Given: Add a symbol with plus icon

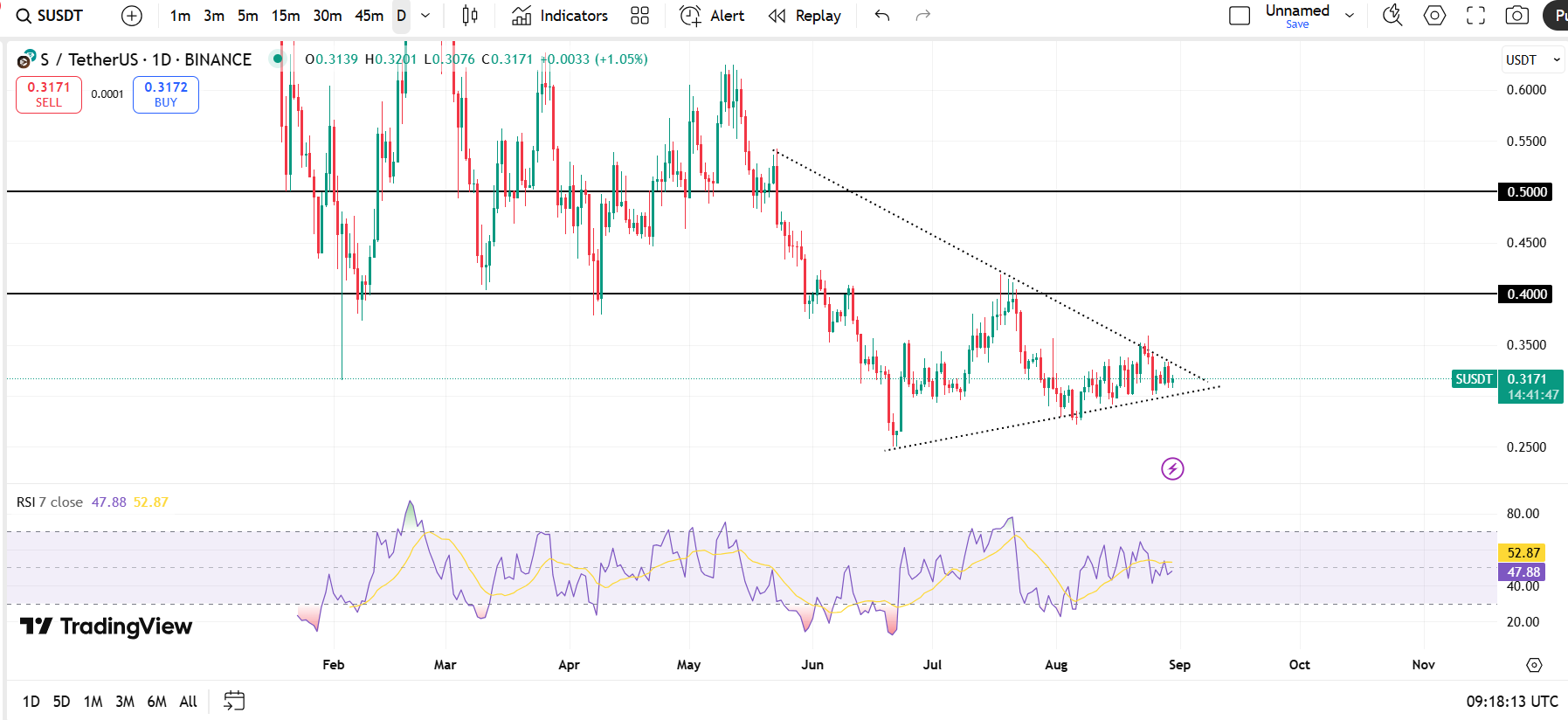Looking at the screenshot, I should [132, 16].
